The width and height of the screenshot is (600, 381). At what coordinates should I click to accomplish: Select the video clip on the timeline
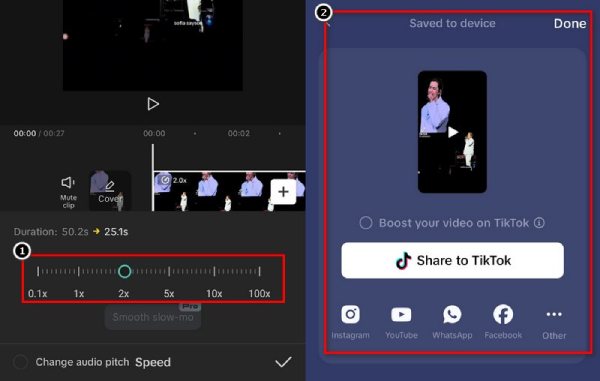coord(229,191)
